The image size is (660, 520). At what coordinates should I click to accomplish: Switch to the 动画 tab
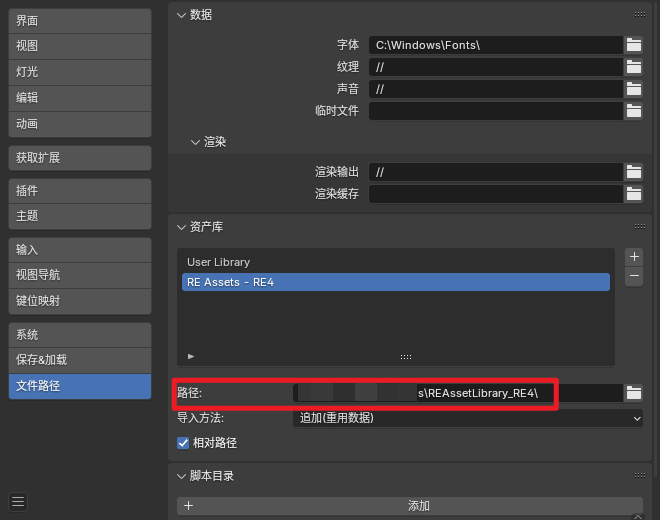[x=80, y=125]
